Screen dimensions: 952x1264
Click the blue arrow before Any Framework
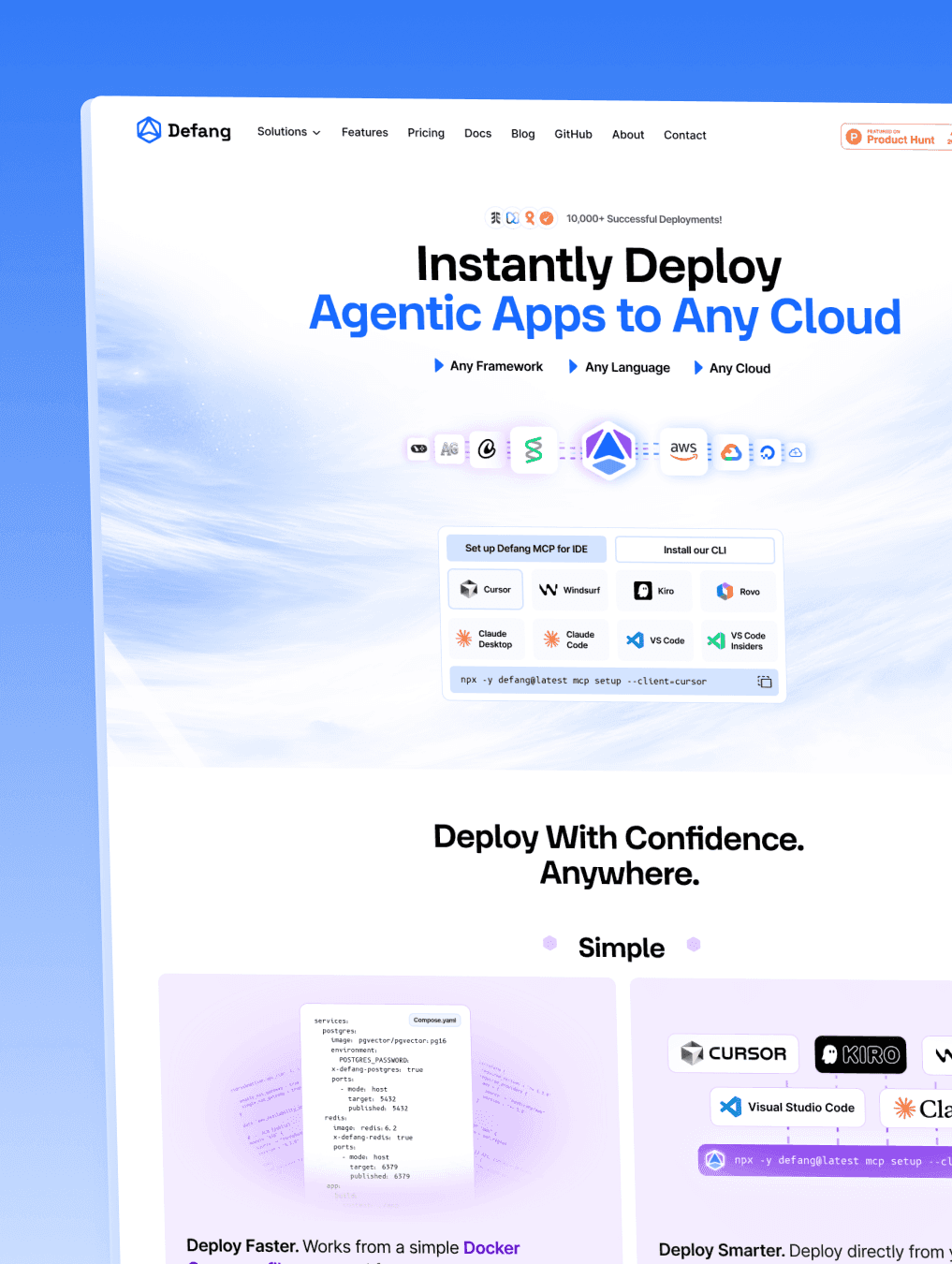tap(439, 365)
